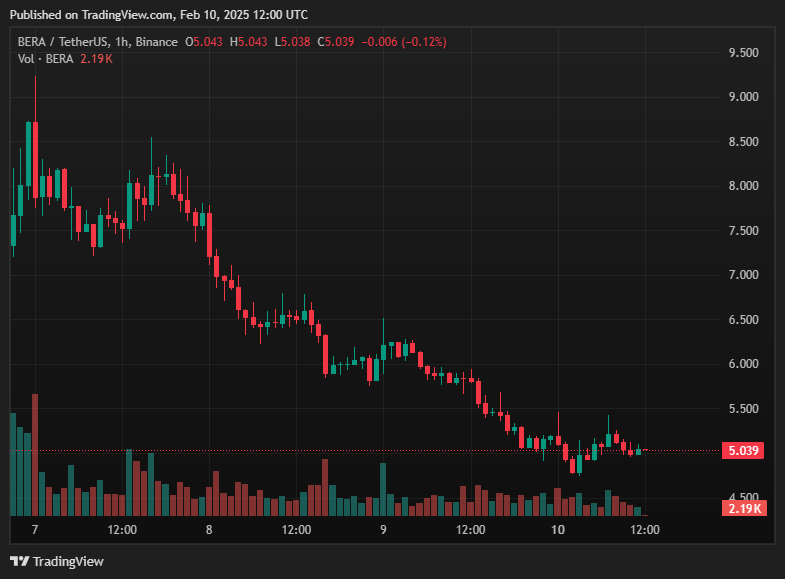Click the 5.500 price axis label
This screenshot has height=579, width=785.
pos(743,409)
